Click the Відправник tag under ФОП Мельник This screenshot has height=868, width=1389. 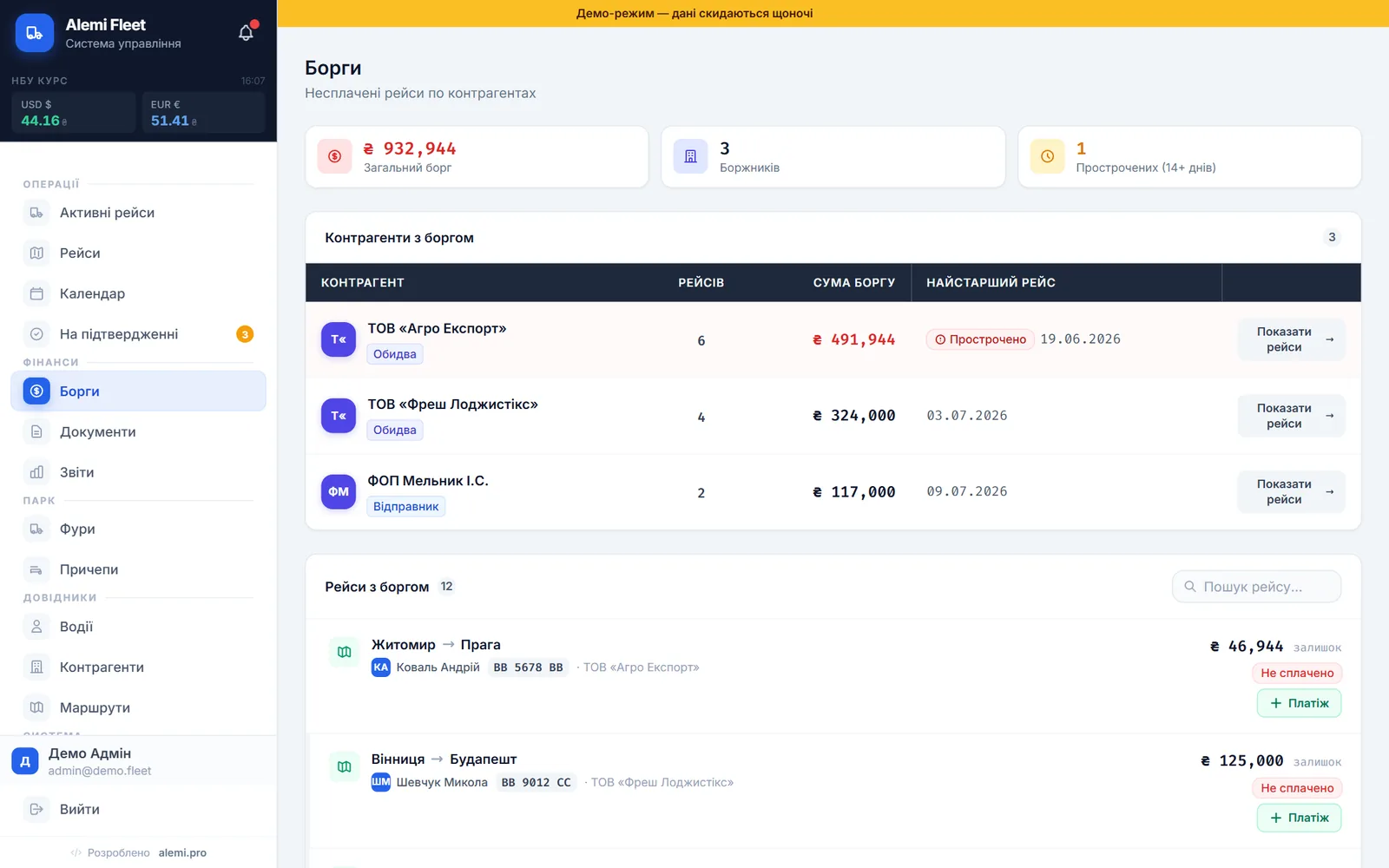[406, 506]
